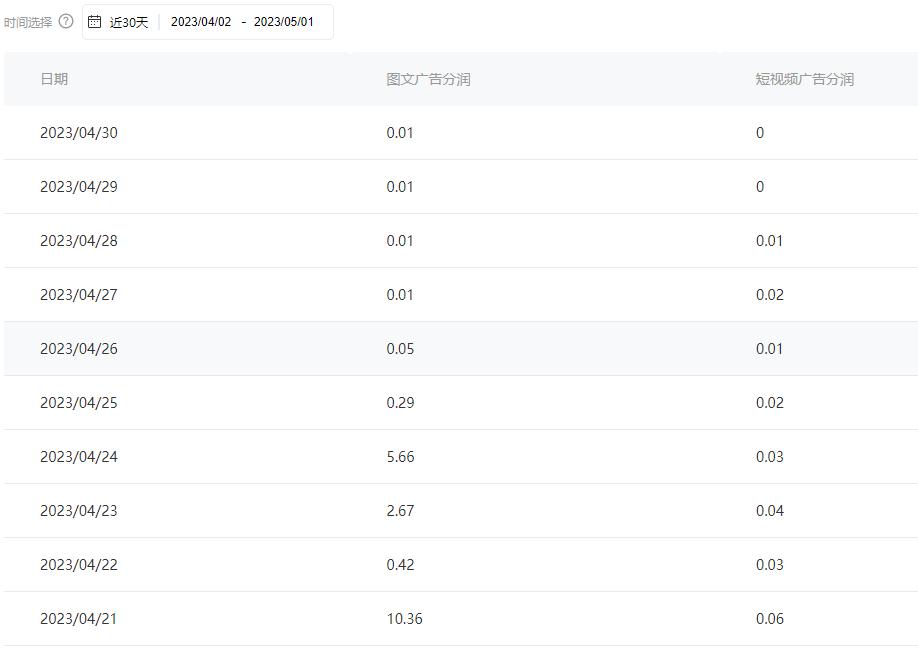Click the 2023/04/28 date cell
The image size is (918, 663).
click(79, 241)
